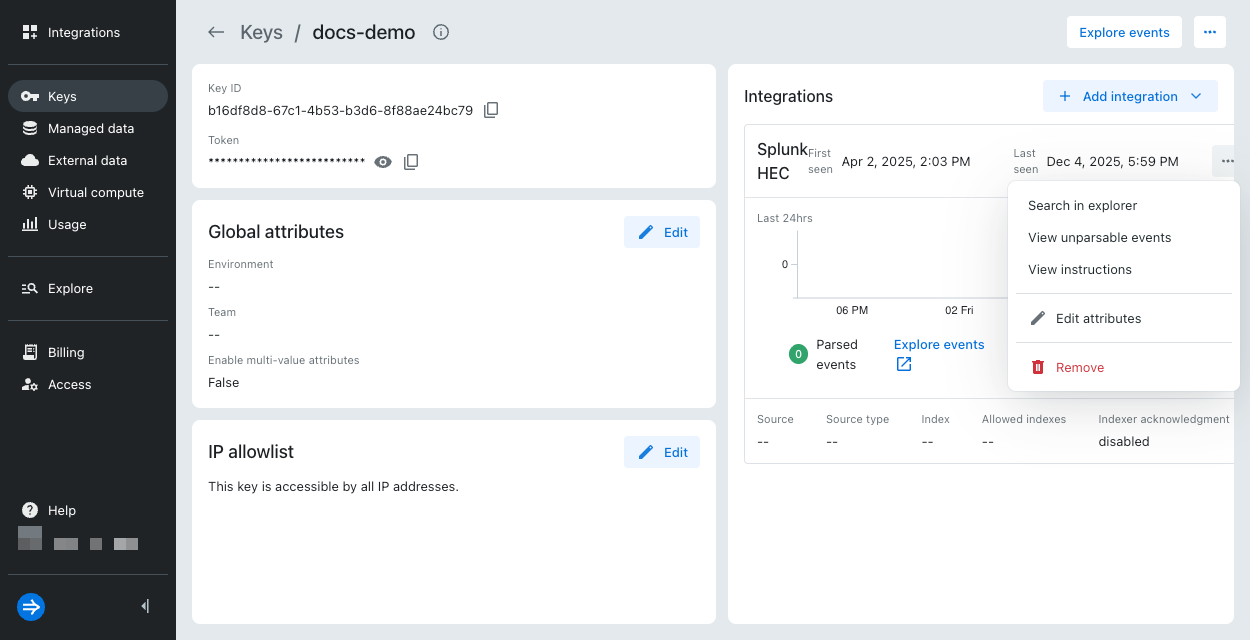1250x640 pixels.
Task: Click the Explore events button at top
Action: [x=1124, y=32]
